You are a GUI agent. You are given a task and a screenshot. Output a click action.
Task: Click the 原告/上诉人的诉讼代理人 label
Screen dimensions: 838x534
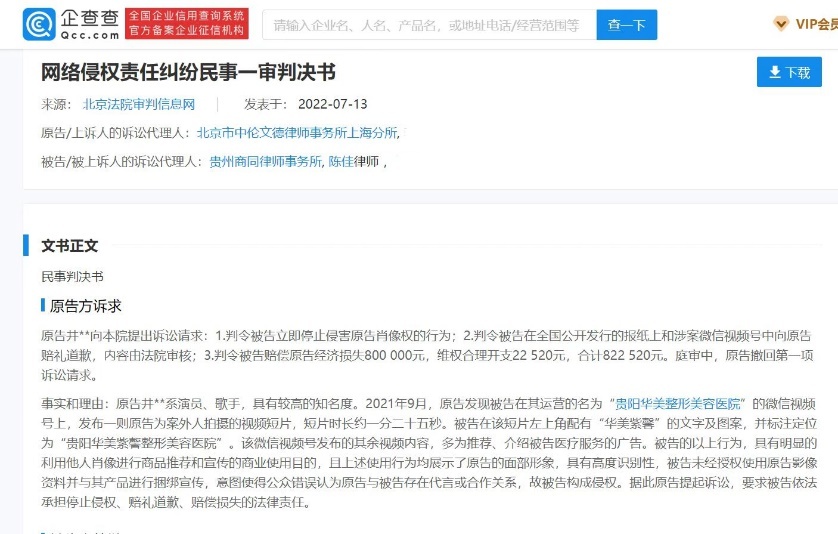115,133
